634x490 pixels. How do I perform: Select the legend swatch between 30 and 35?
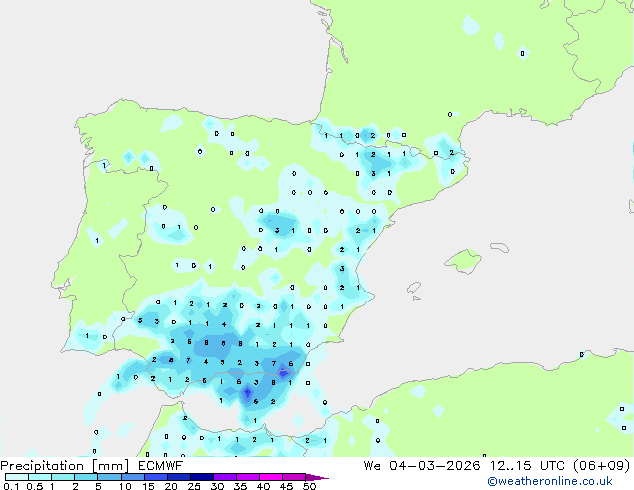click(x=224, y=477)
